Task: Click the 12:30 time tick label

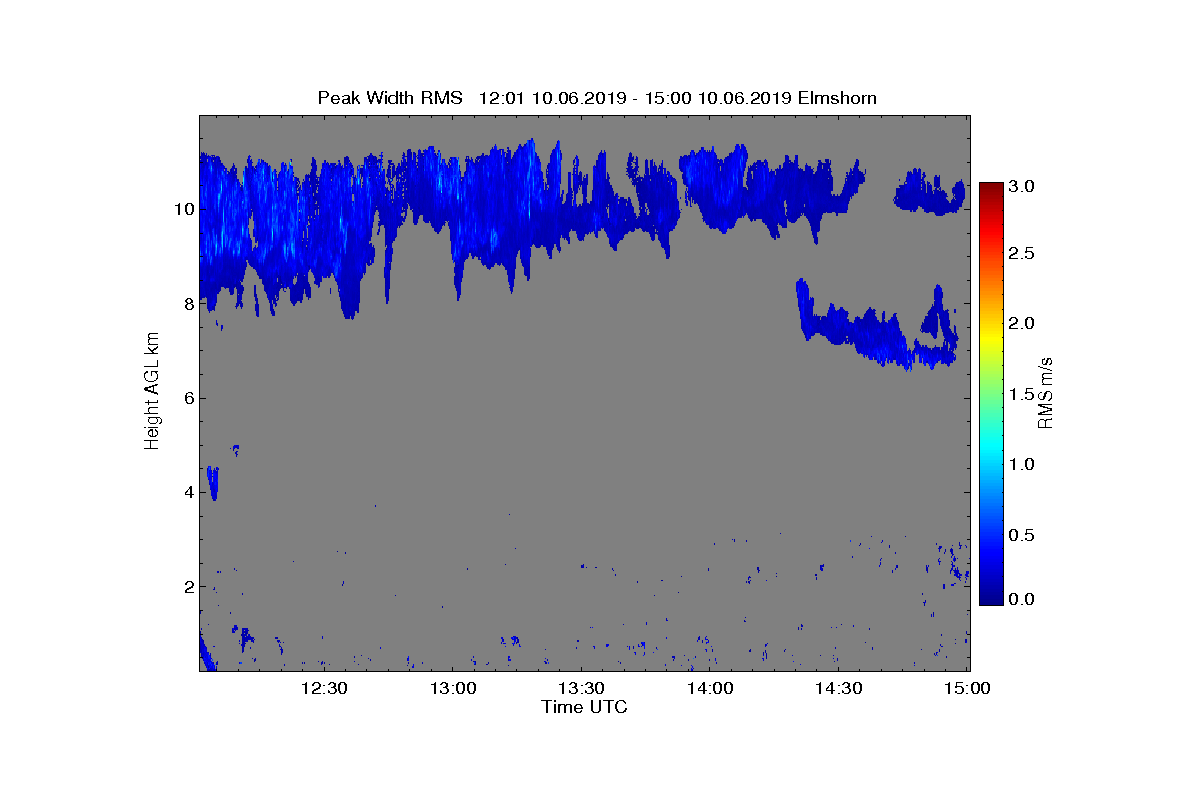Action: click(323, 688)
